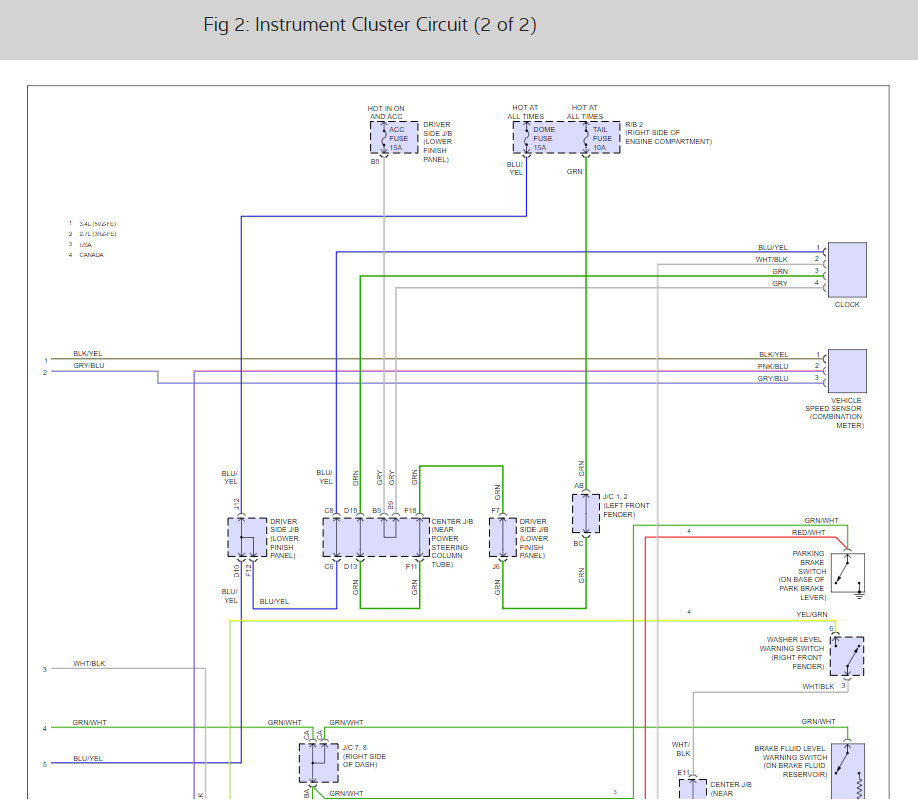Select the J/C 1, 2 left front fender connector

click(x=585, y=515)
